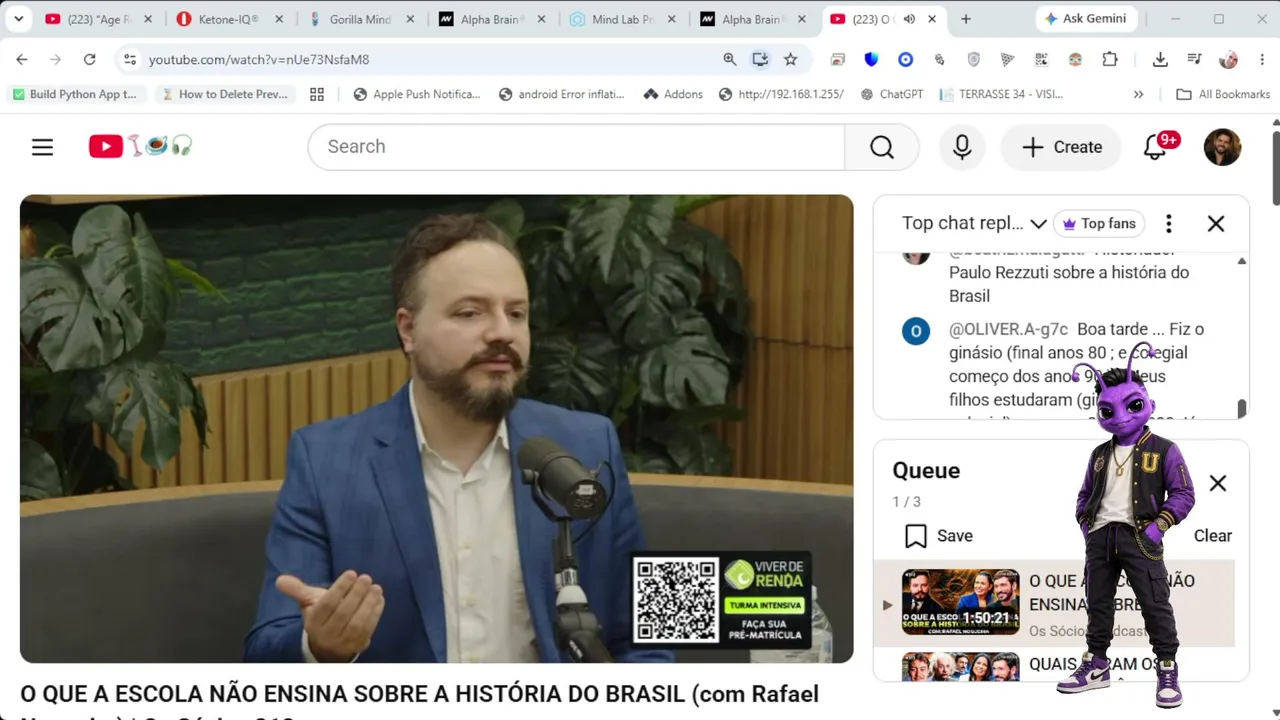Pause the playing video
The width and height of the screenshot is (1280, 720).
(x=437, y=428)
